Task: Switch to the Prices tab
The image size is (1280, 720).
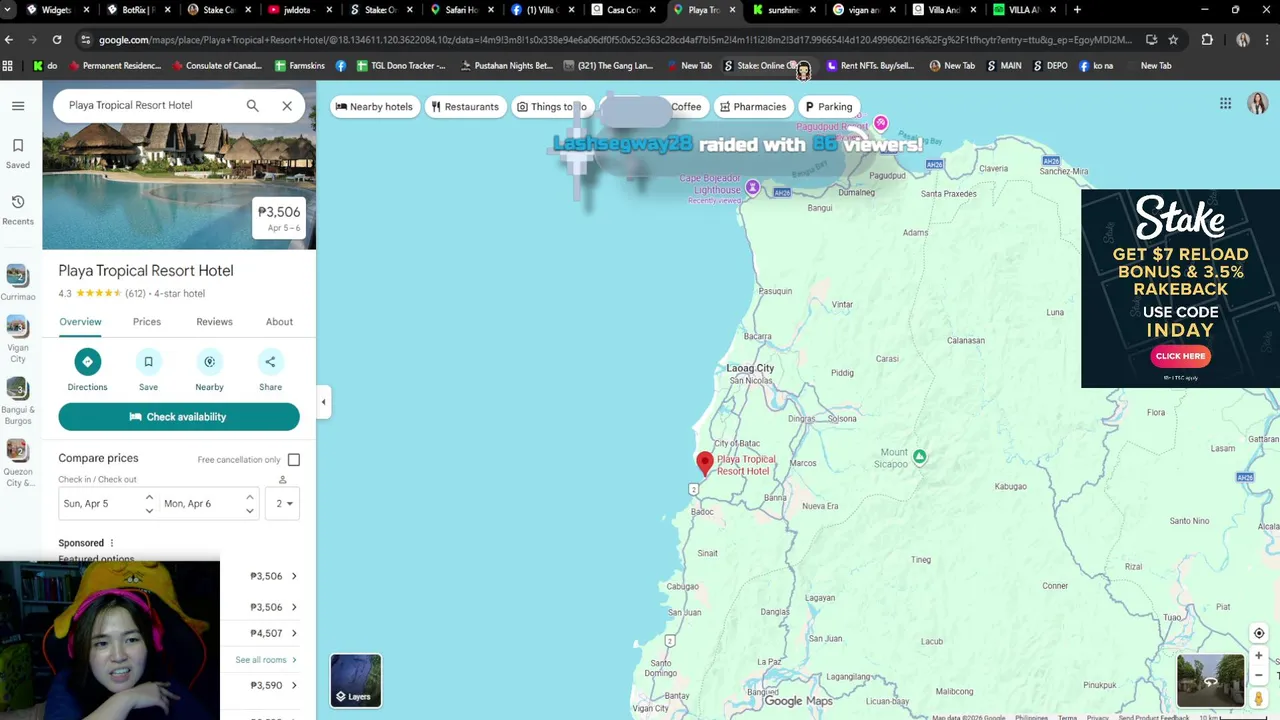Action: [147, 322]
